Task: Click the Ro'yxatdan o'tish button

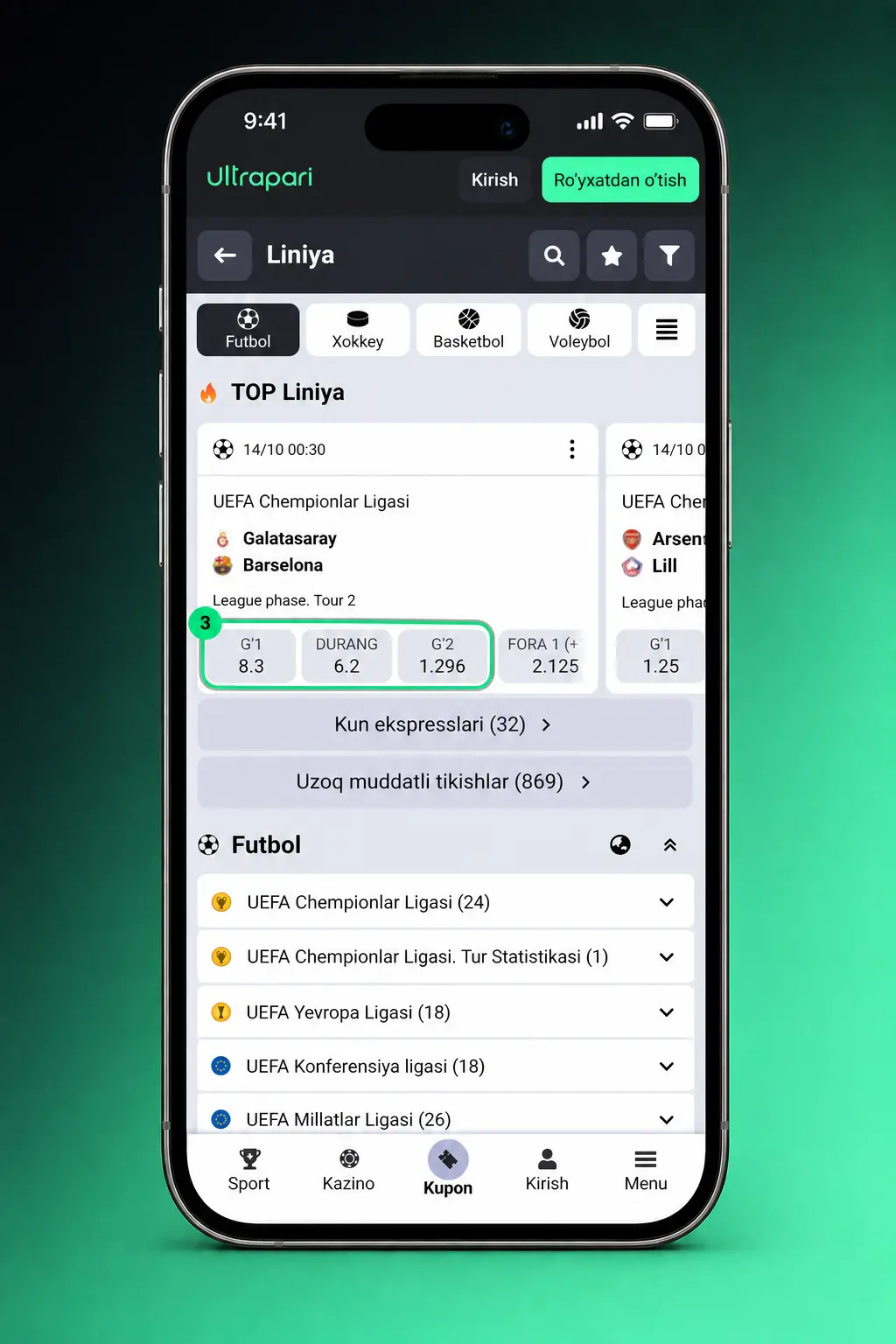Action: (x=620, y=180)
